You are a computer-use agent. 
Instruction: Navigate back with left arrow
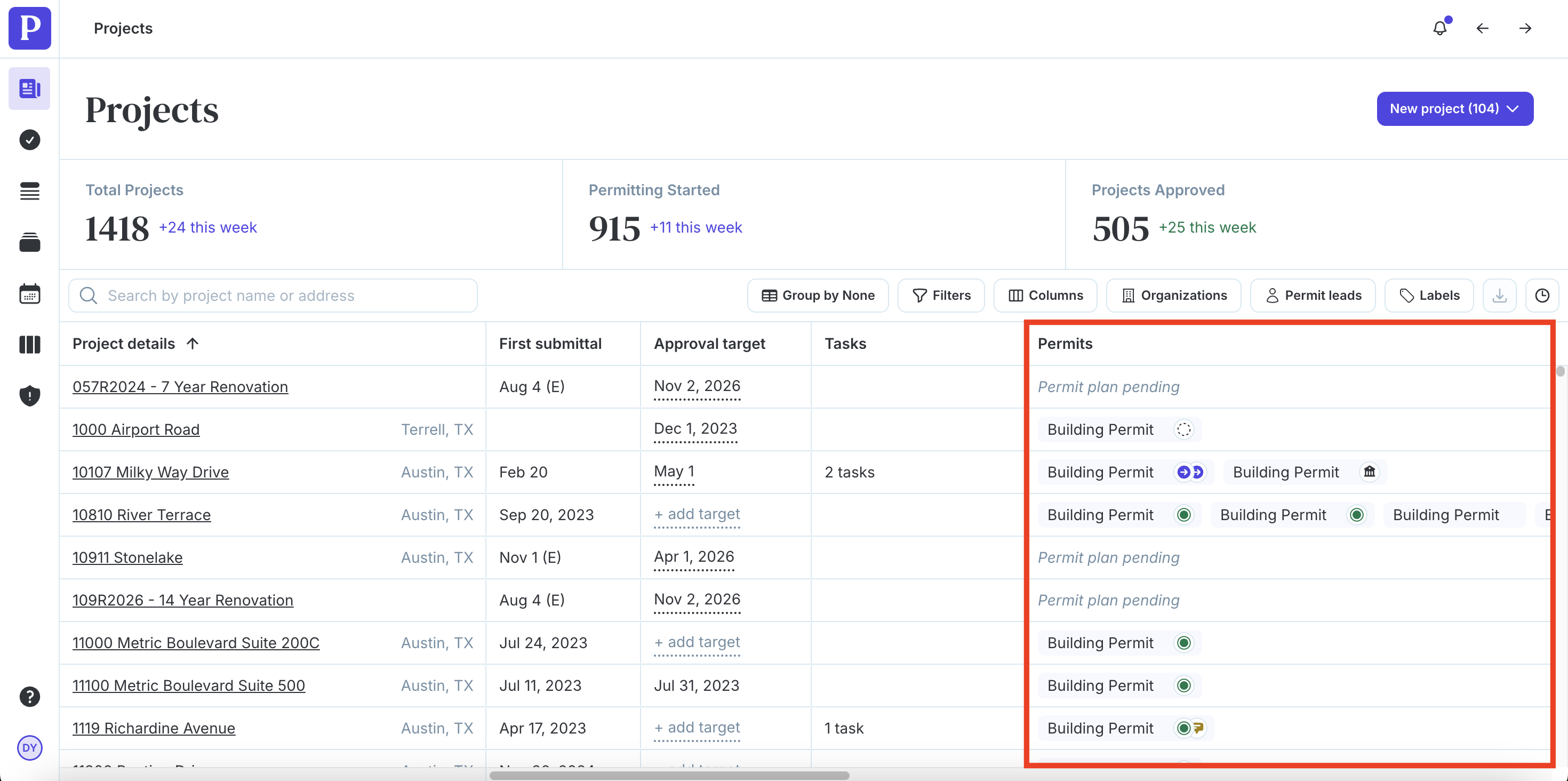click(x=1482, y=28)
